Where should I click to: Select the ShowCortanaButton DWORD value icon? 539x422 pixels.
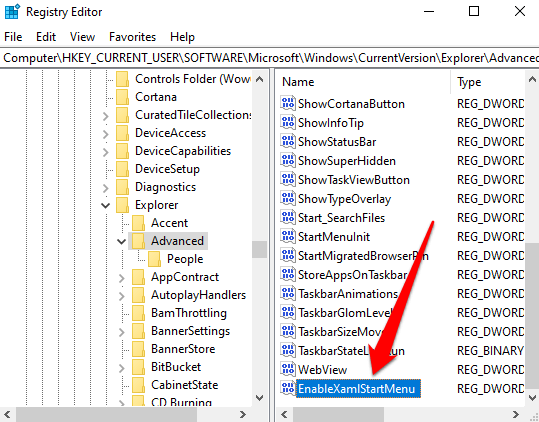coord(288,103)
